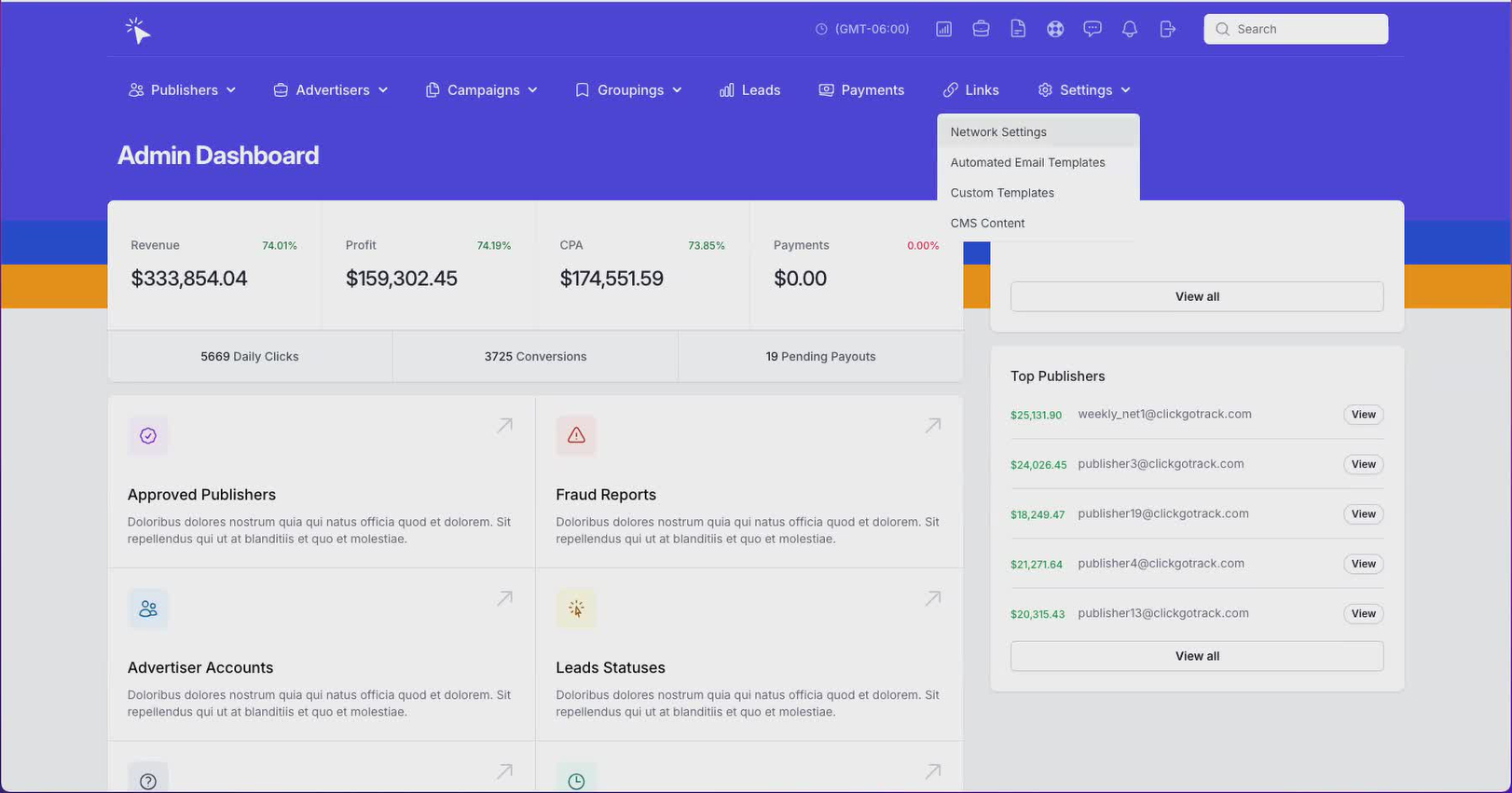Go to the Payments navigation link
The image size is (1512, 793).
tap(861, 90)
